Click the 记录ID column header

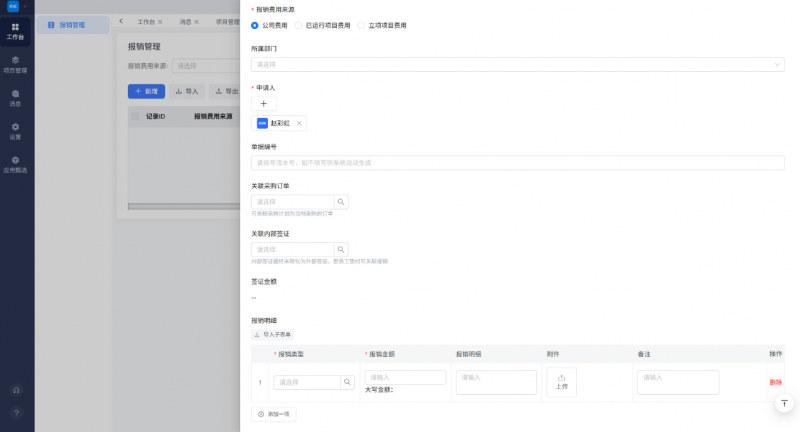(x=156, y=116)
